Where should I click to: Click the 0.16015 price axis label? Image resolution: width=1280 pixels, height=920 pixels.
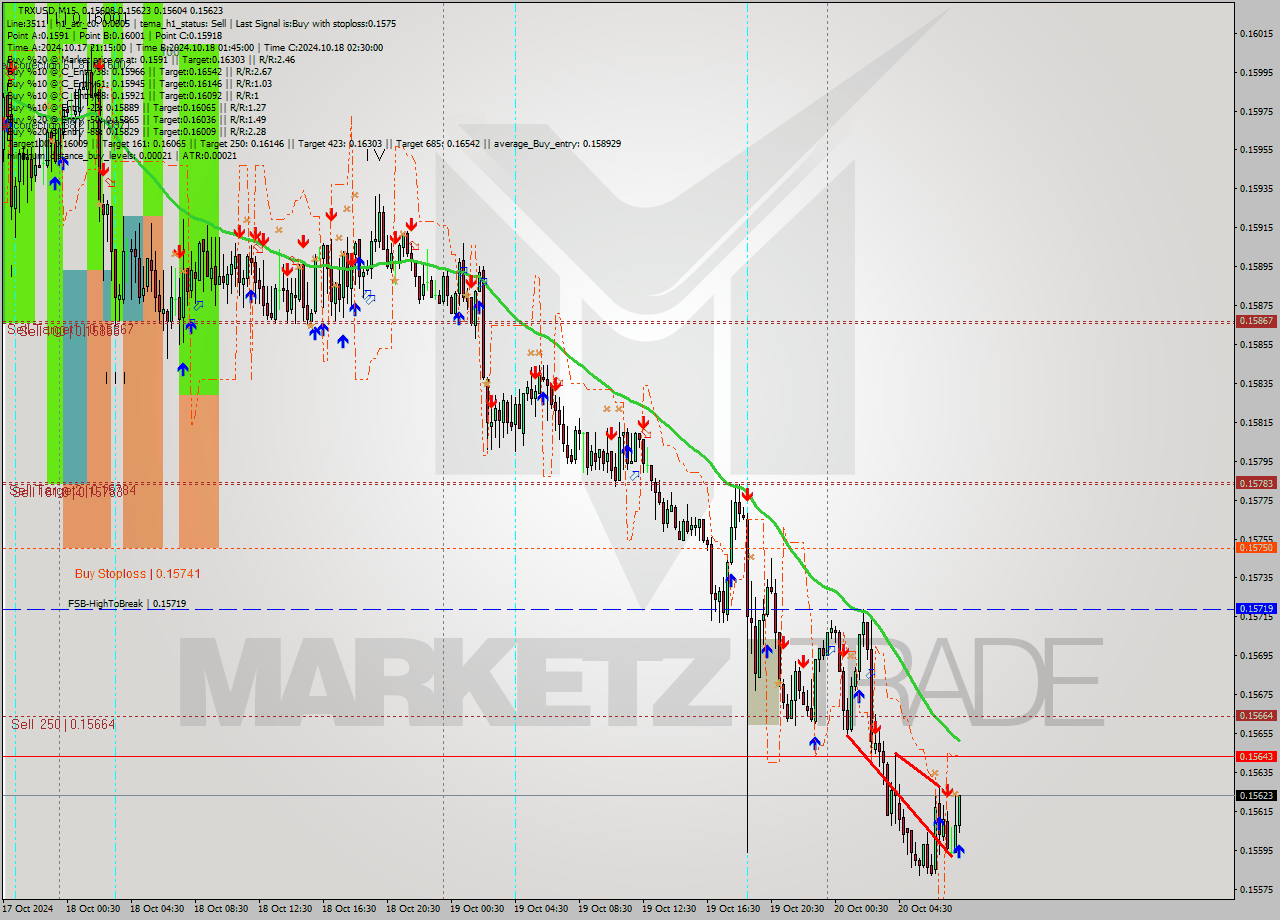(x=1256, y=33)
